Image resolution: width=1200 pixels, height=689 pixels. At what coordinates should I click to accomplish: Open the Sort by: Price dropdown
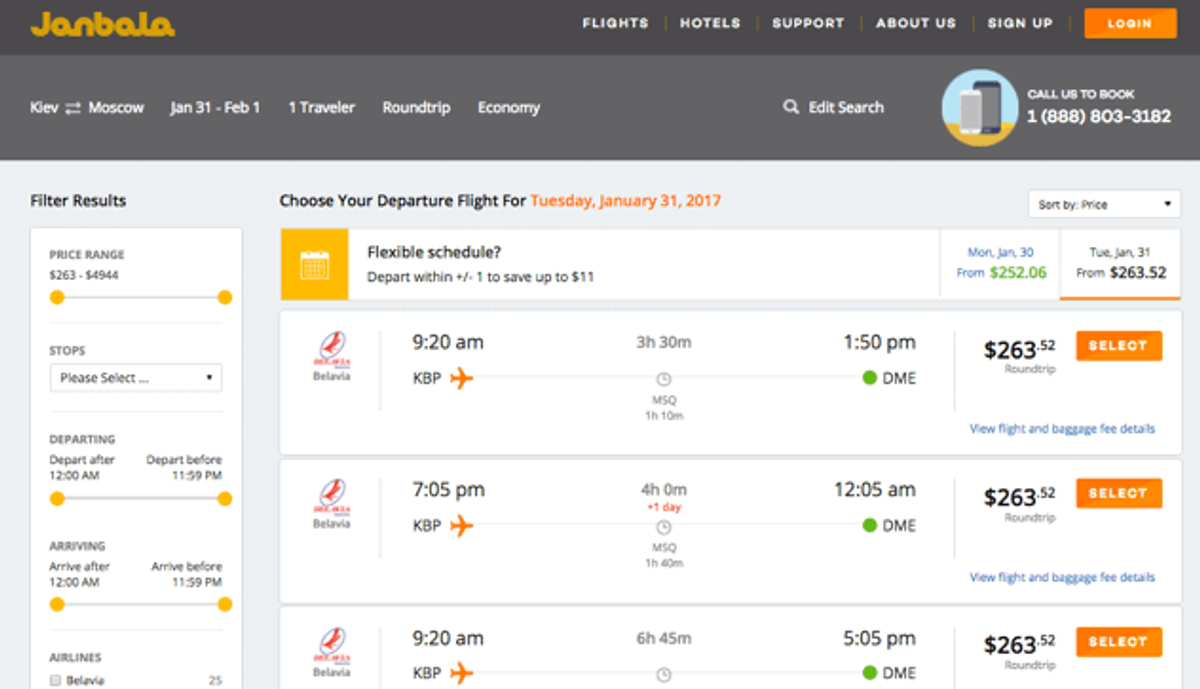[x=1104, y=204]
